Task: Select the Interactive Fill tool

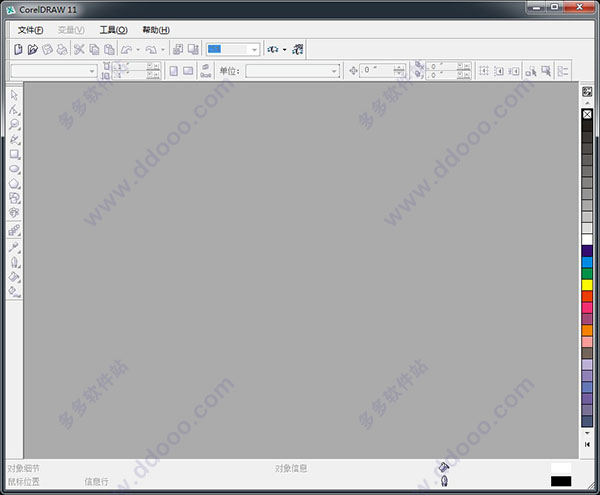Action: (14, 292)
